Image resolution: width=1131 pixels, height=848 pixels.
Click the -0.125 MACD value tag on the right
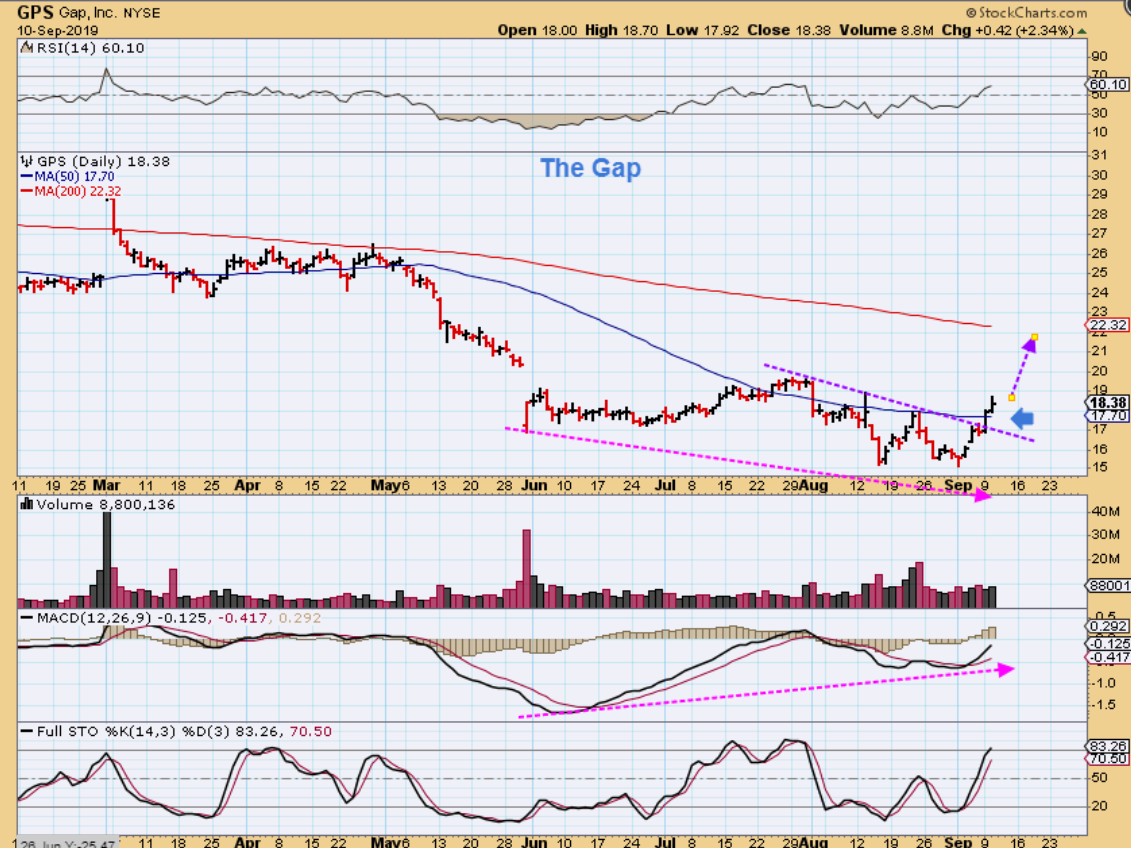click(1108, 643)
